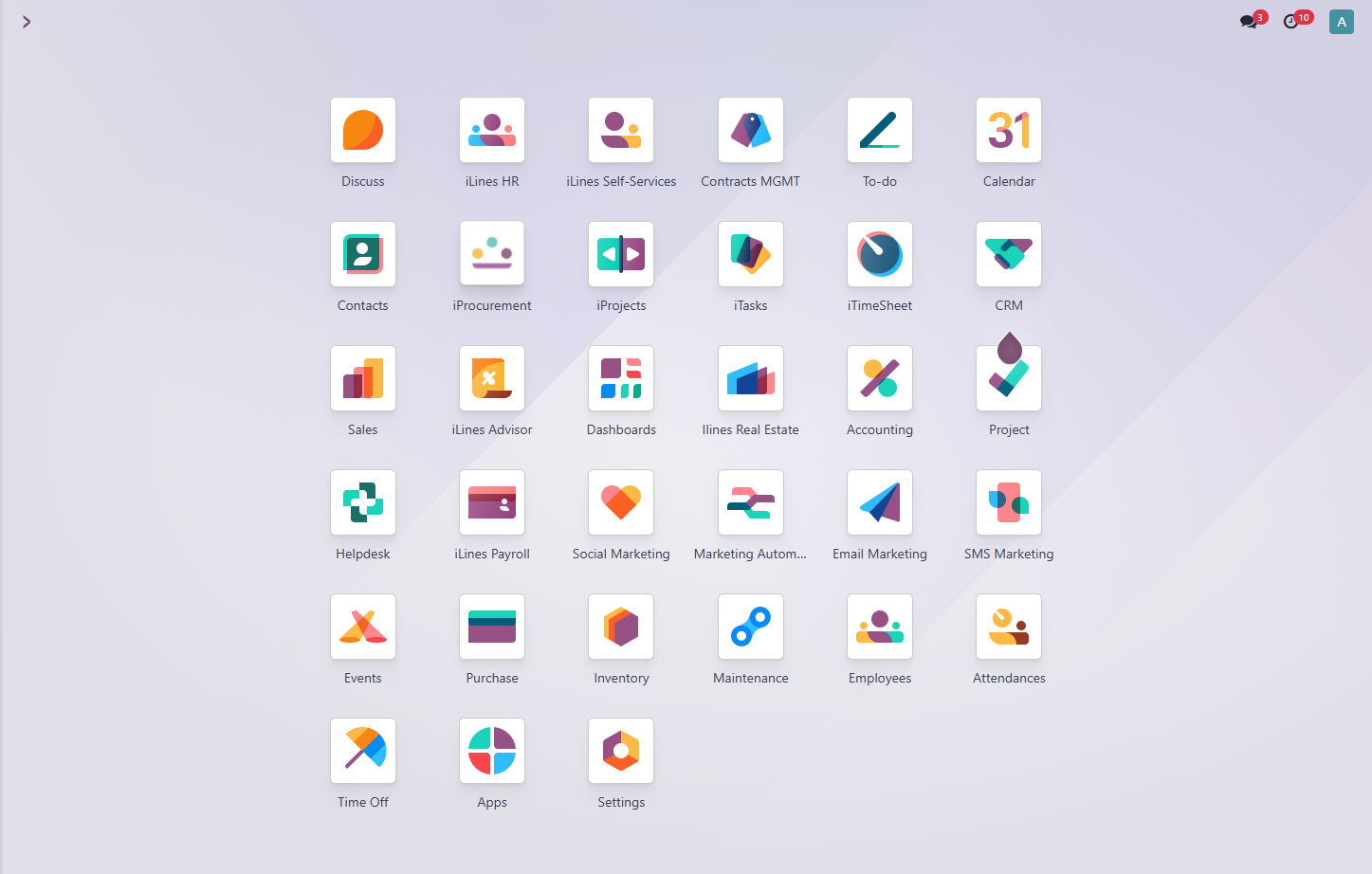Image resolution: width=1372 pixels, height=874 pixels.
Task: Open the Attendances app
Action: coord(1009,627)
